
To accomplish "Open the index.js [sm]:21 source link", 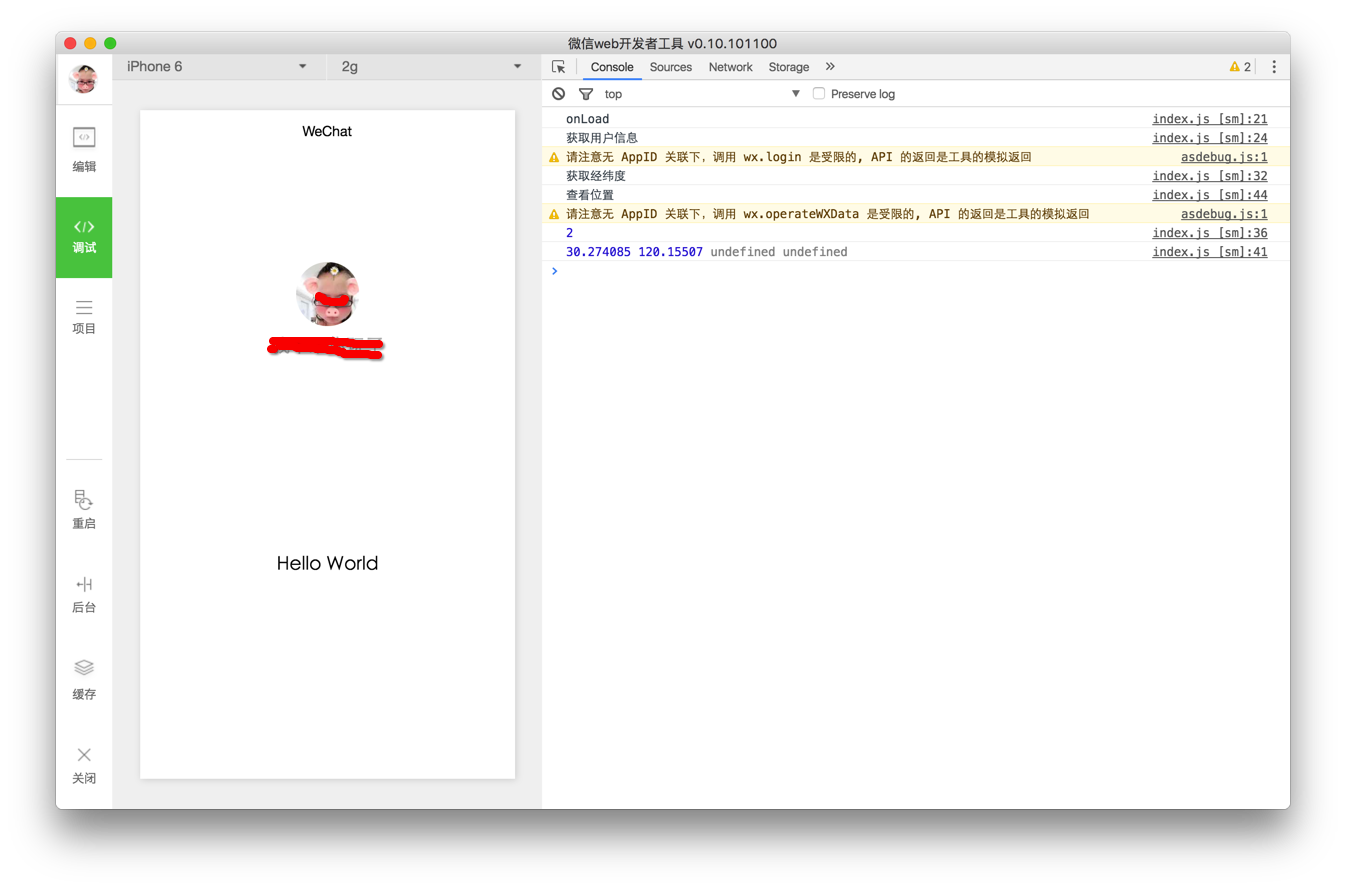I will coord(1209,119).
